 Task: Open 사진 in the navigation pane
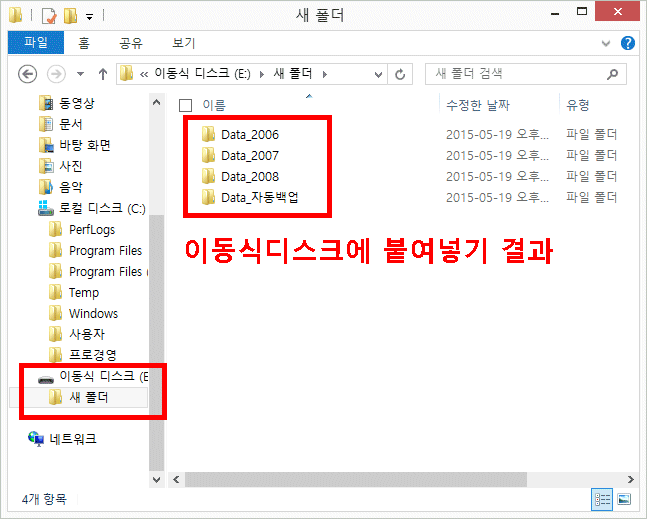pos(61,166)
